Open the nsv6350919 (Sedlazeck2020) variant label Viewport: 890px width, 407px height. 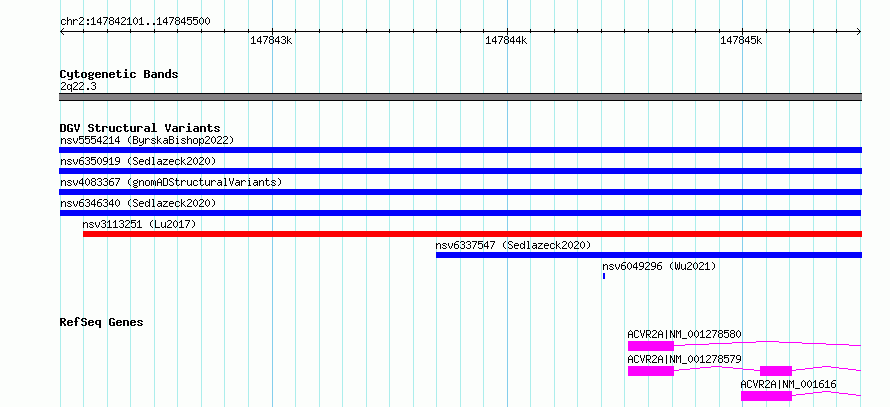point(138,161)
